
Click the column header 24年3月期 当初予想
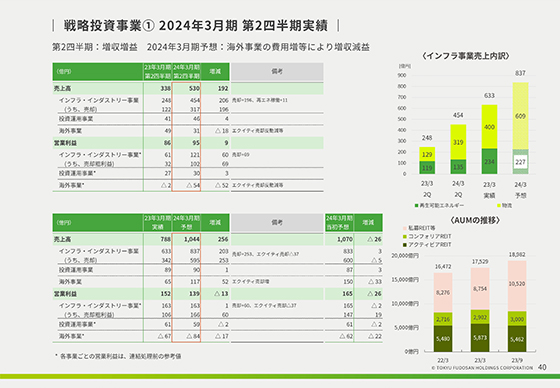point(339,223)
